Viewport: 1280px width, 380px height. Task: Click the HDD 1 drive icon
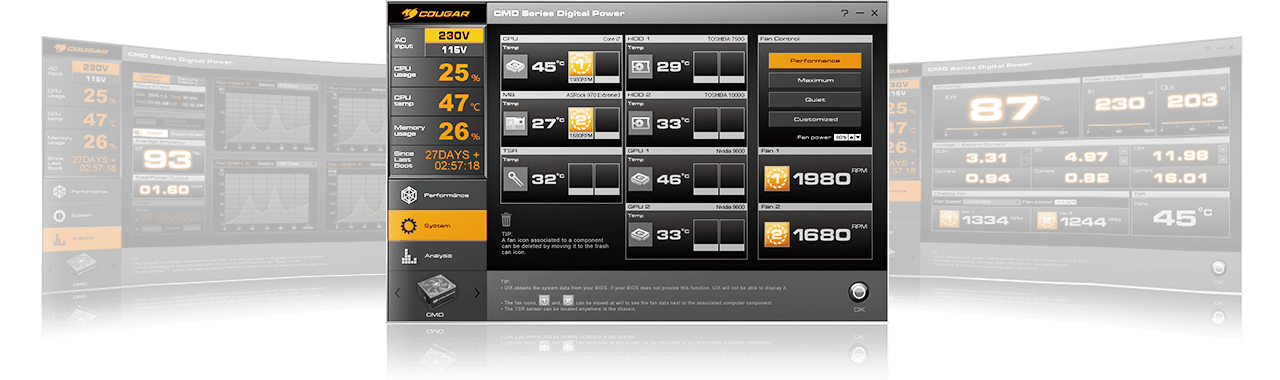point(642,67)
